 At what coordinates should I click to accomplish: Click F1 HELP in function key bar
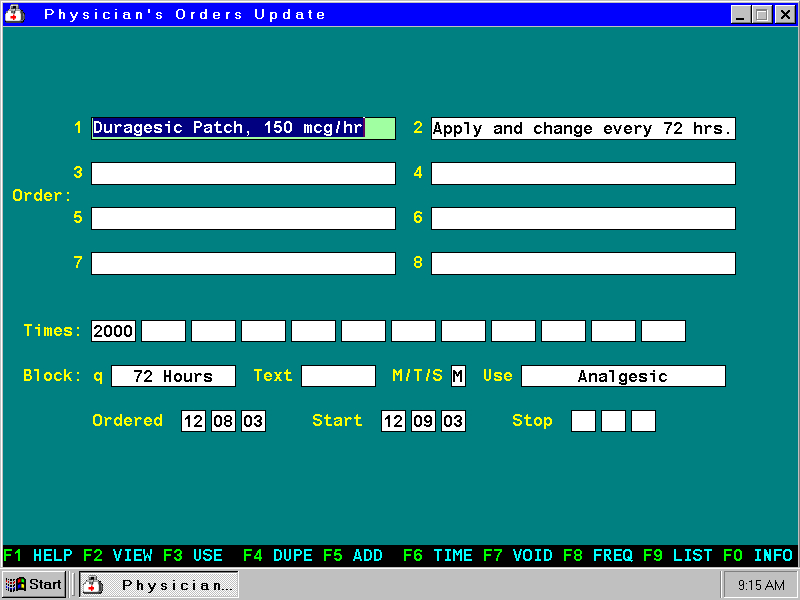coord(38,555)
